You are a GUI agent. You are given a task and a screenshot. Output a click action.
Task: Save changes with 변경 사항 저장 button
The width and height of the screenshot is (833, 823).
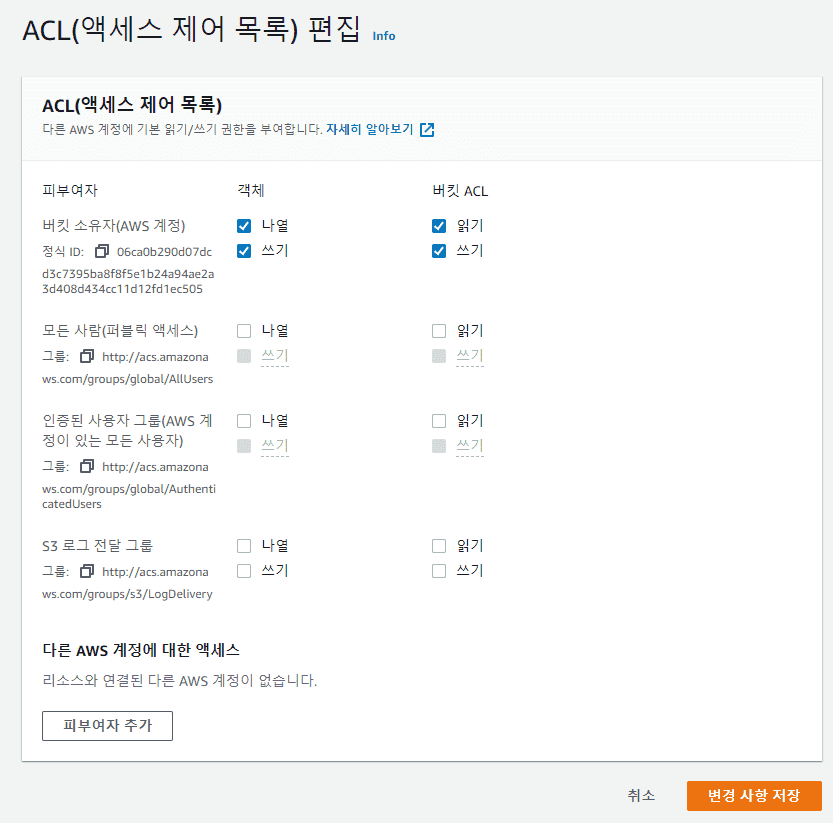(x=754, y=796)
